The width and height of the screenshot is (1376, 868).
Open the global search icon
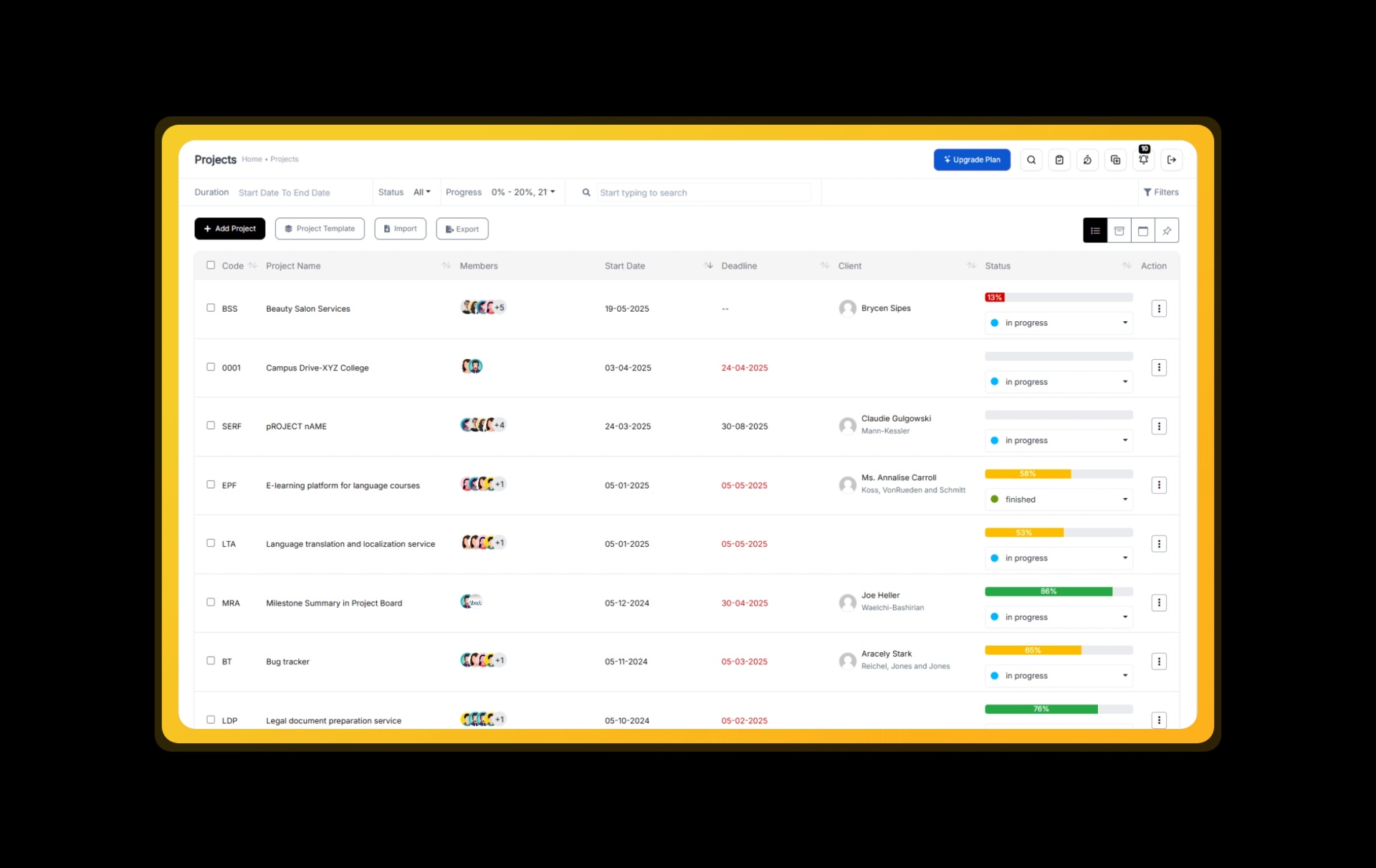[x=1031, y=160]
